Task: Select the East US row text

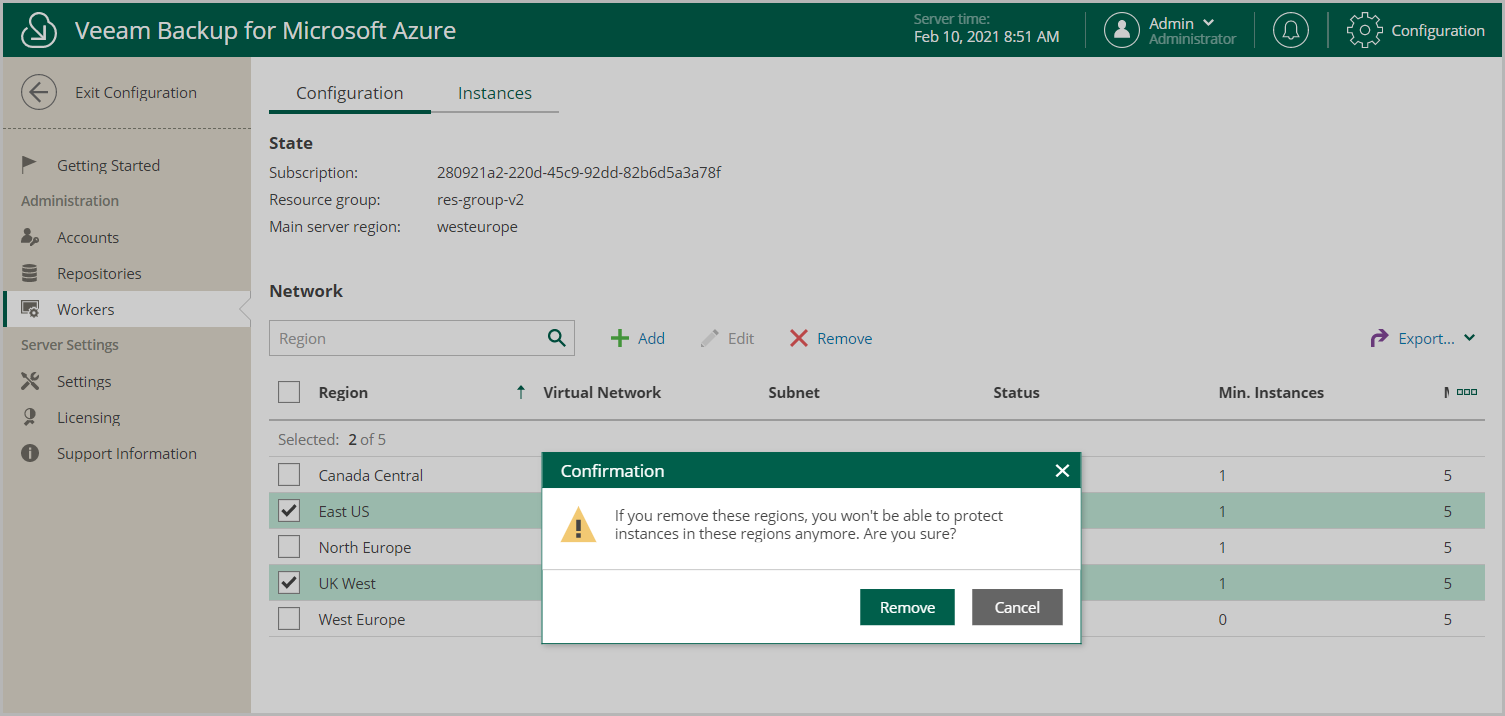Action: coord(344,511)
